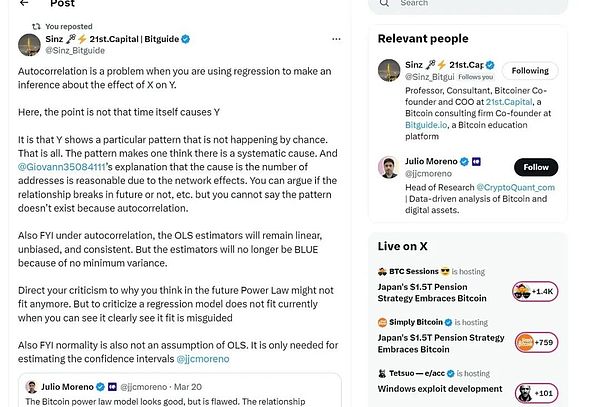Viewport: 600px width, 407px height.
Task: Click the back arrow beside Post
Action: pos(25,3)
